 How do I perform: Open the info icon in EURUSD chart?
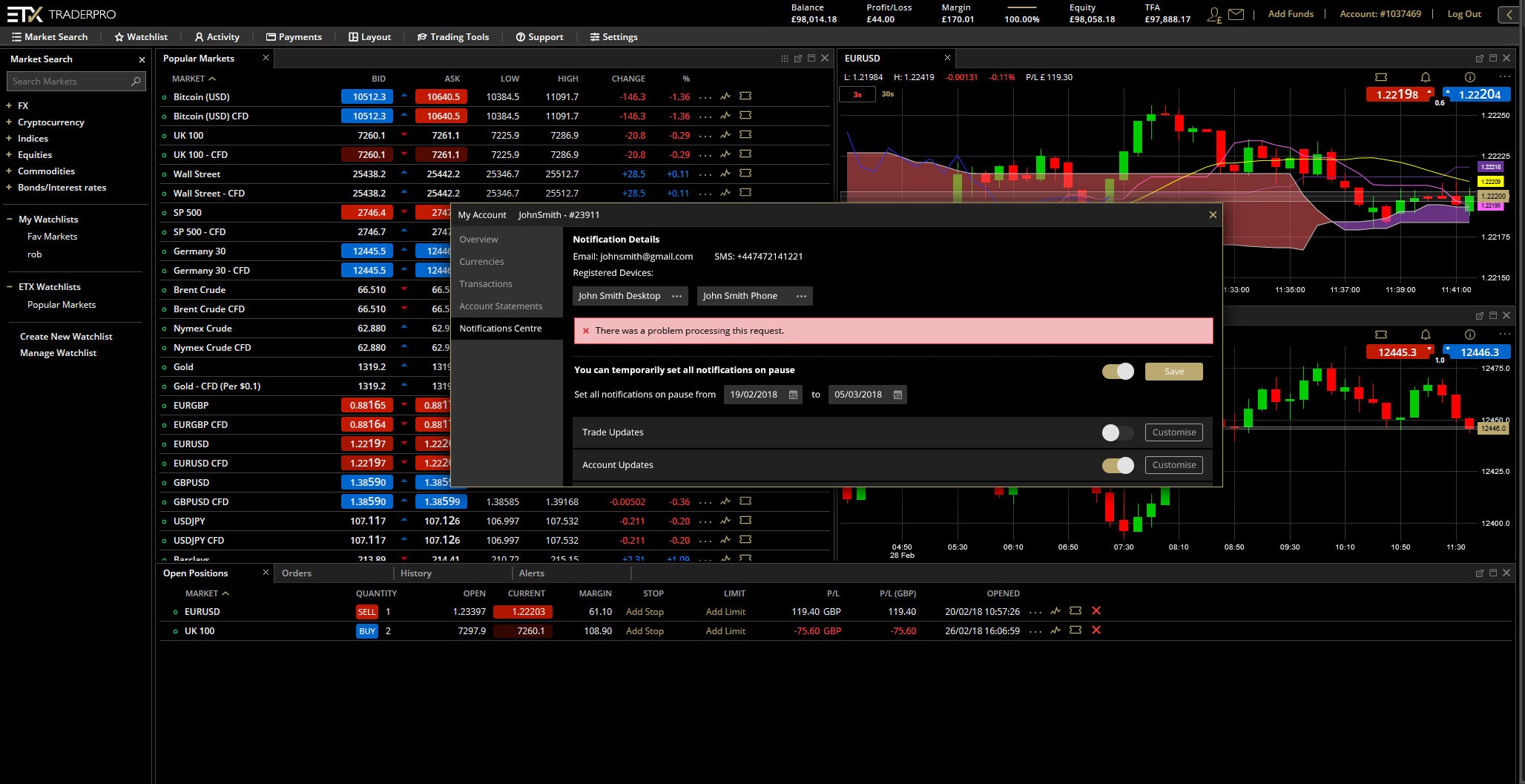click(x=1470, y=77)
